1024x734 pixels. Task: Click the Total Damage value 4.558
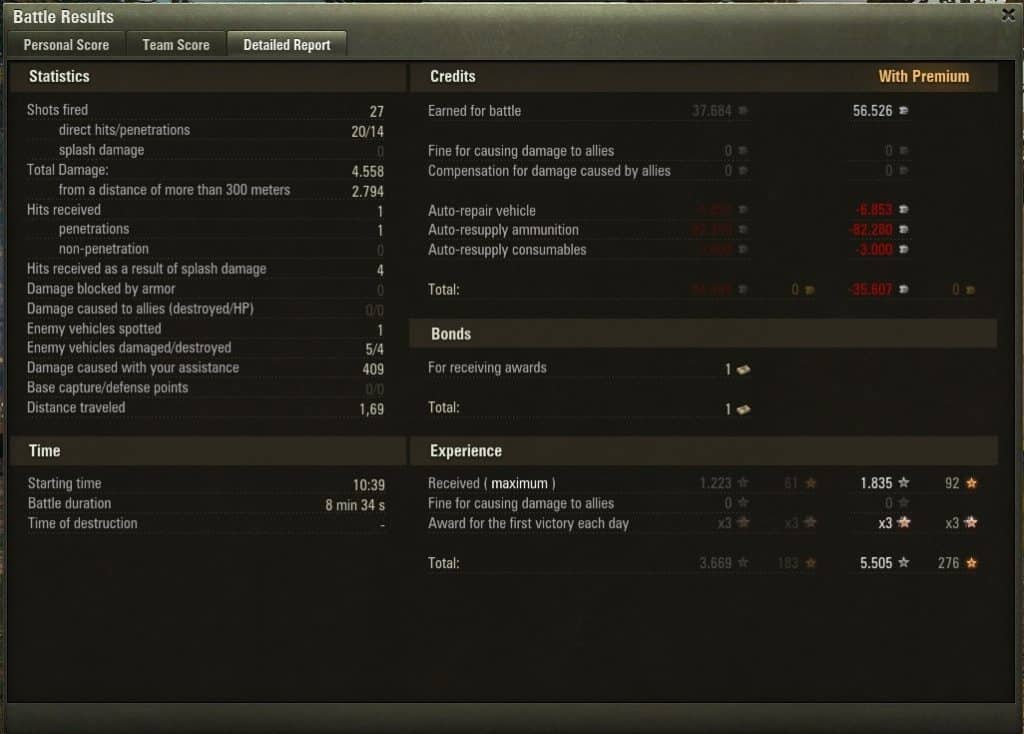pos(368,171)
